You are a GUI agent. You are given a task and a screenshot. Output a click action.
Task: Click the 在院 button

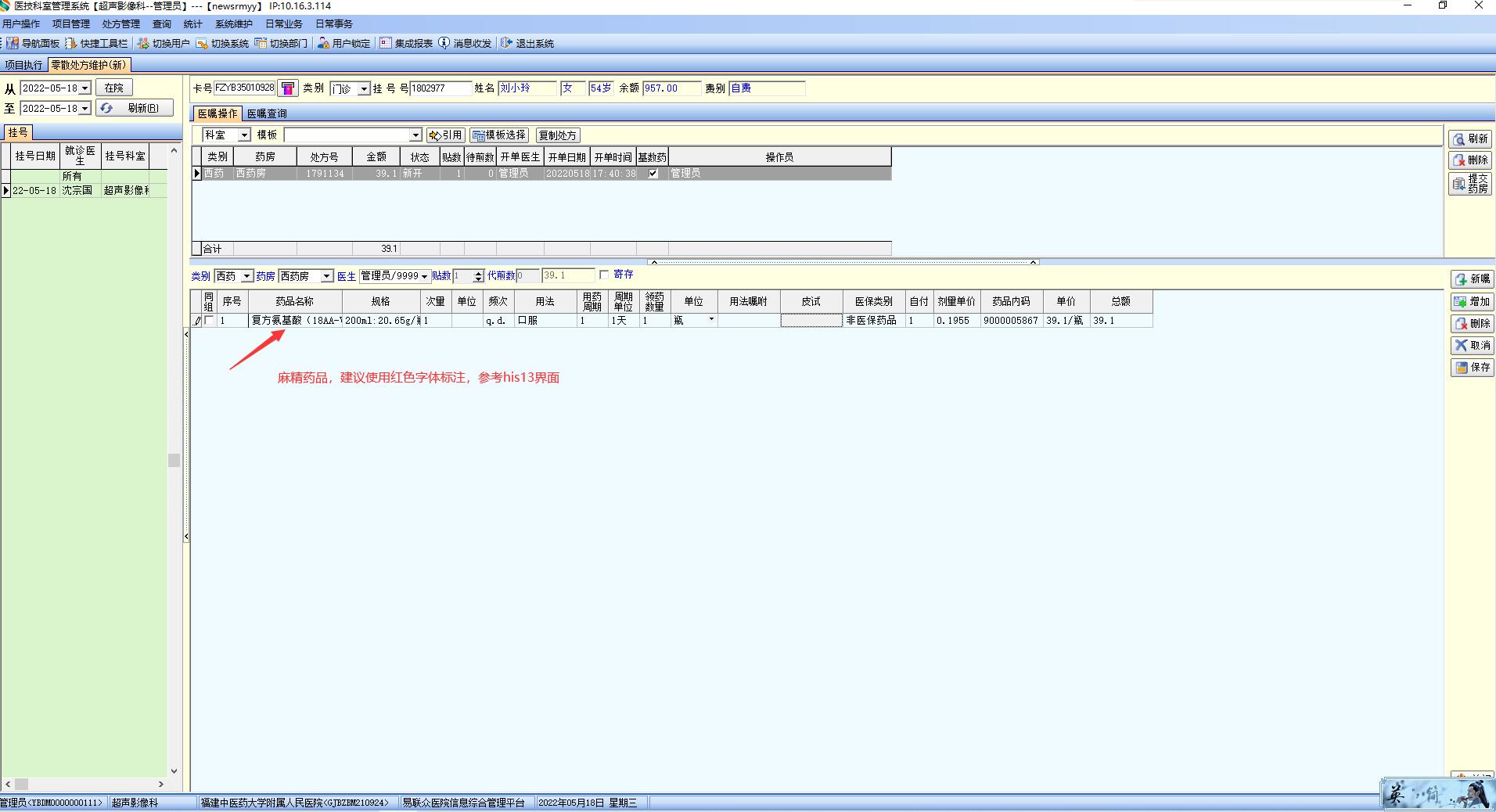pos(114,88)
